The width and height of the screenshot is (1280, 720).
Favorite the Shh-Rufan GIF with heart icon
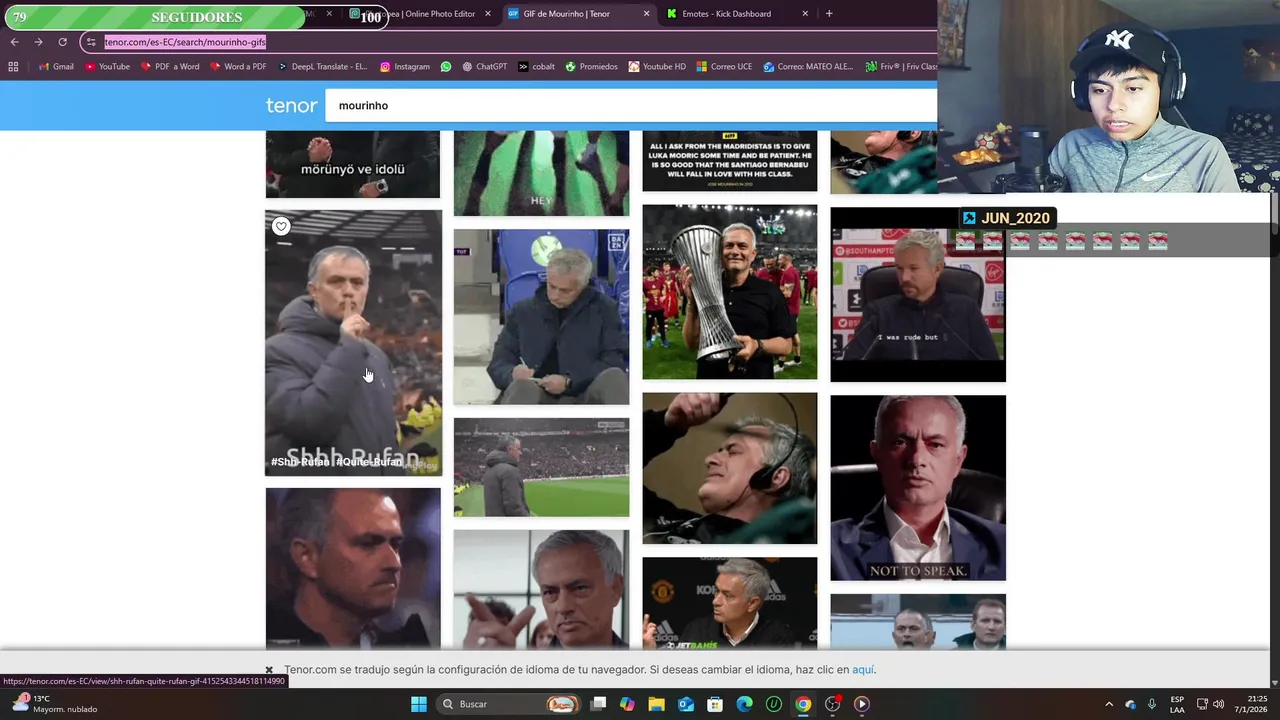281,226
